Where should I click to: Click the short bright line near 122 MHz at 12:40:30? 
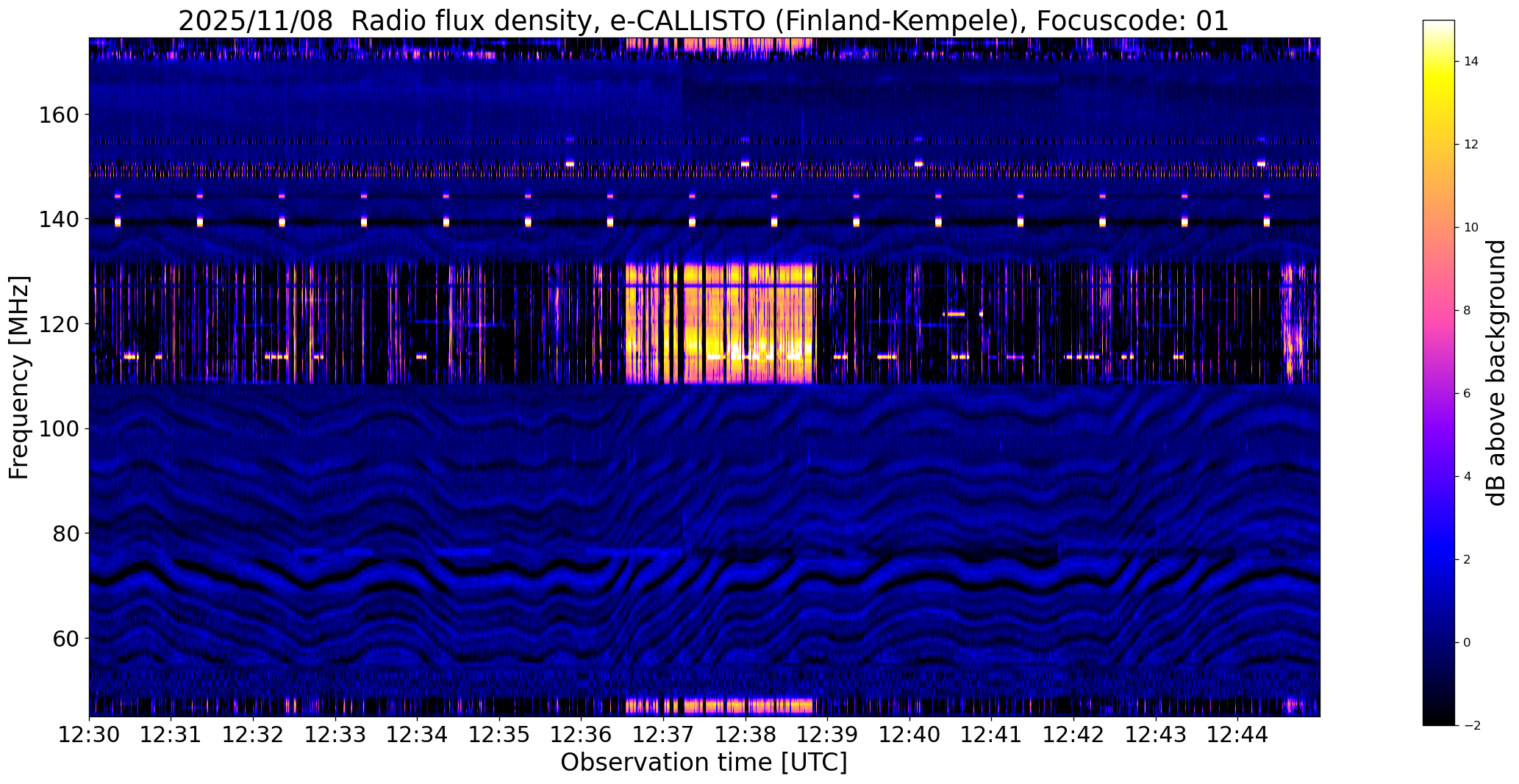pyautogui.click(x=954, y=314)
